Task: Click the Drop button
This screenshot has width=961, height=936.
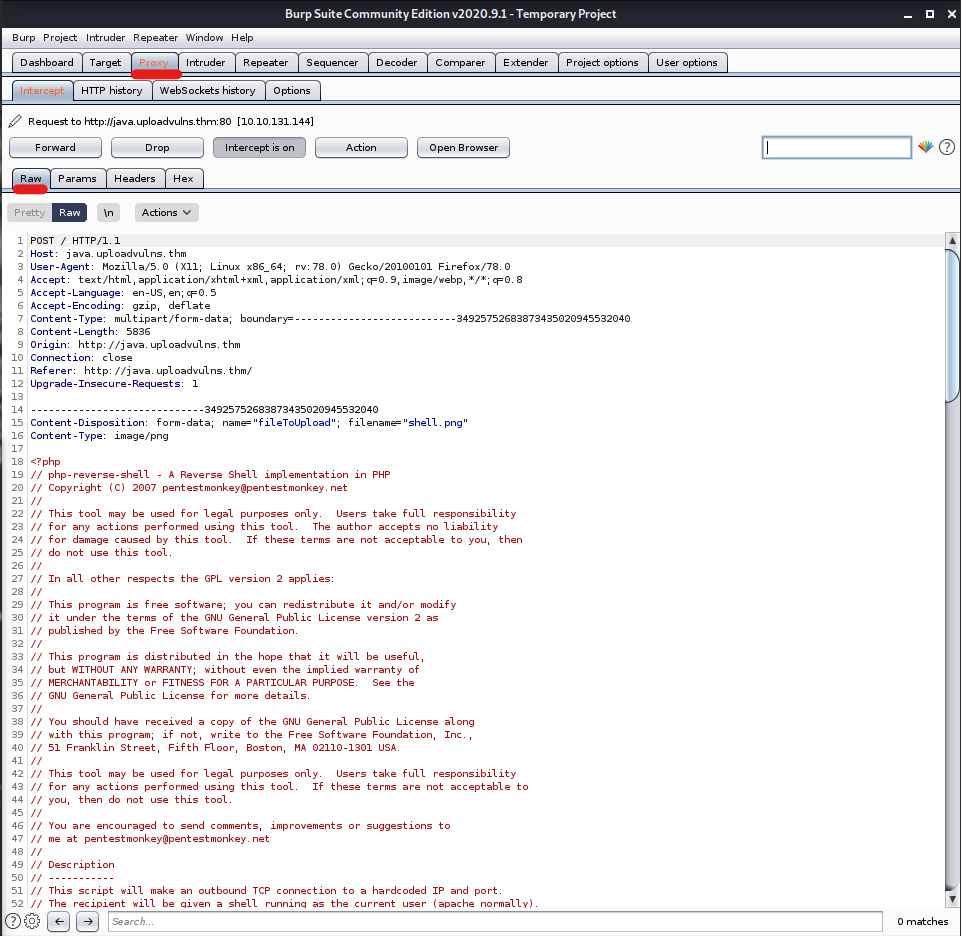Action: coord(157,148)
